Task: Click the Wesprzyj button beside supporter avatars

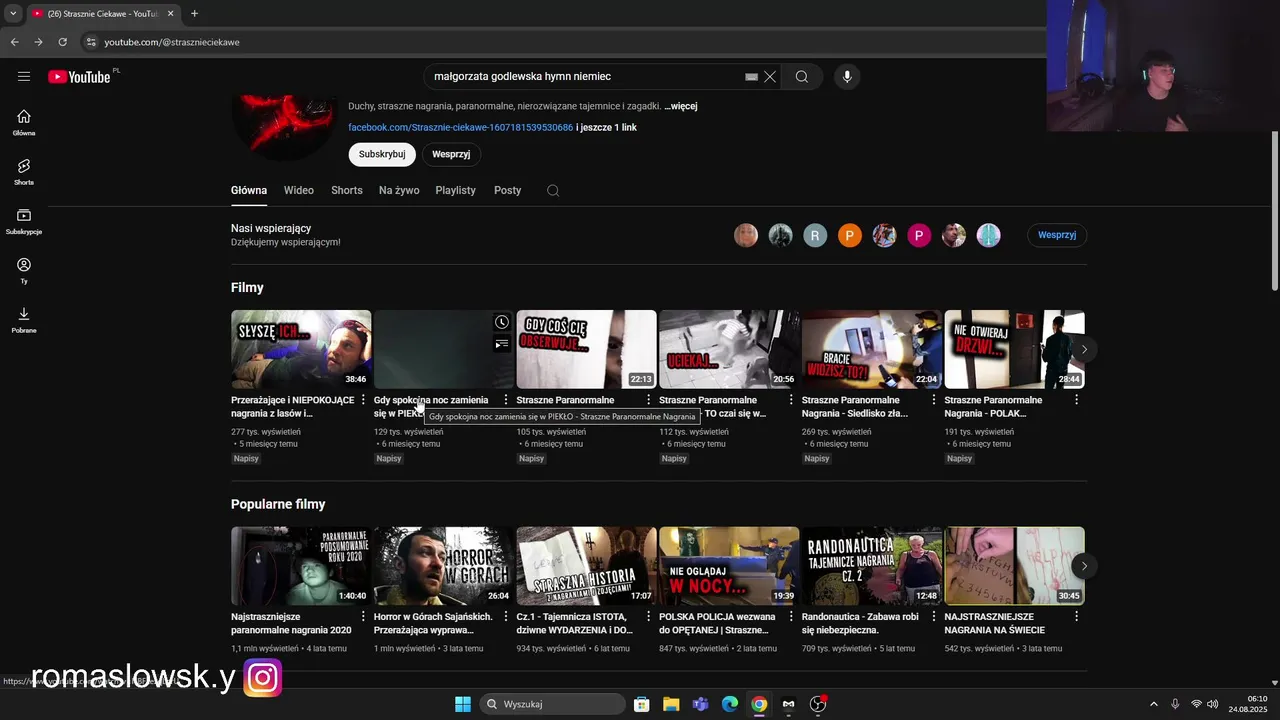Action: point(1057,235)
